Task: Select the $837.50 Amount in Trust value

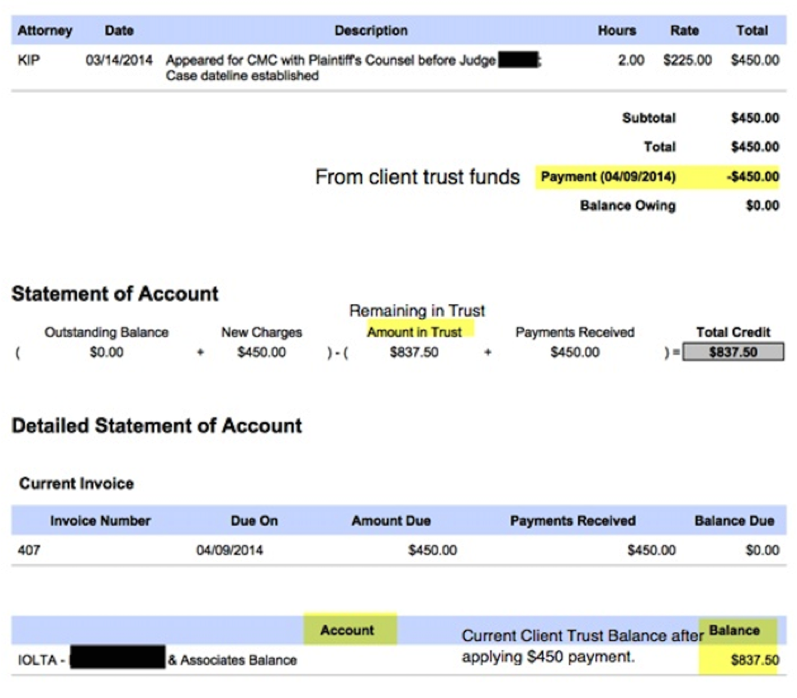Action: tap(414, 352)
